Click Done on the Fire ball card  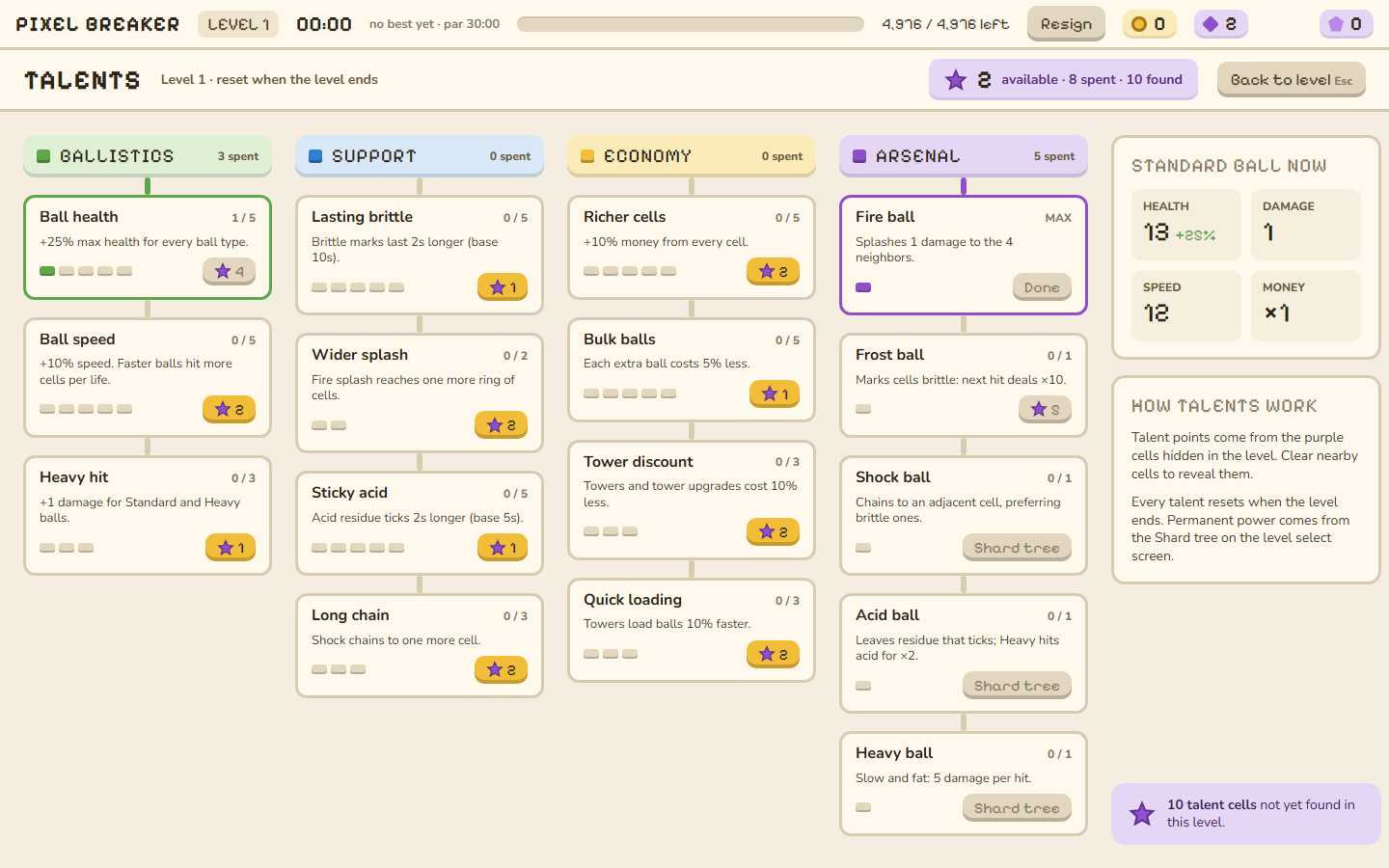tap(1042, 287)
